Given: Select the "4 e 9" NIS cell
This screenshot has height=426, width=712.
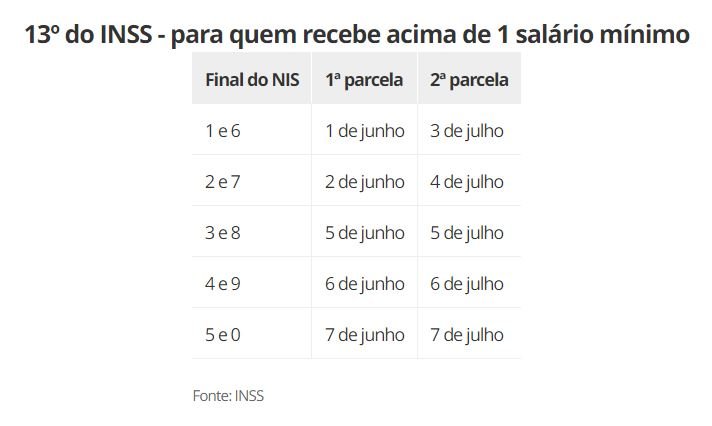Looking at the screenshot, I should [x=223, y=284].
